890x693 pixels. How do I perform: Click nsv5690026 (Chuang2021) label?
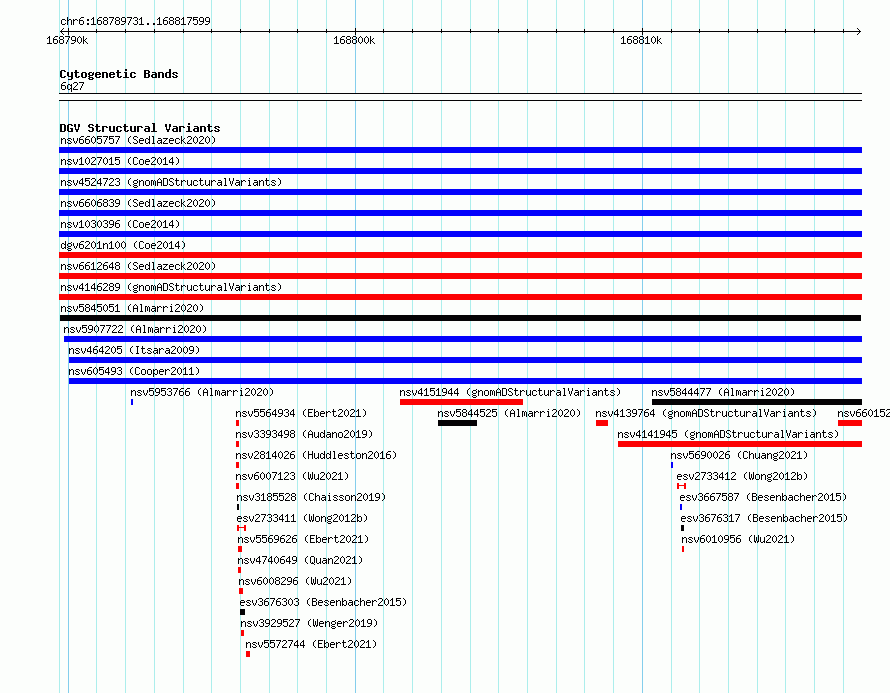pyautogui.click(x=739, y=455)
